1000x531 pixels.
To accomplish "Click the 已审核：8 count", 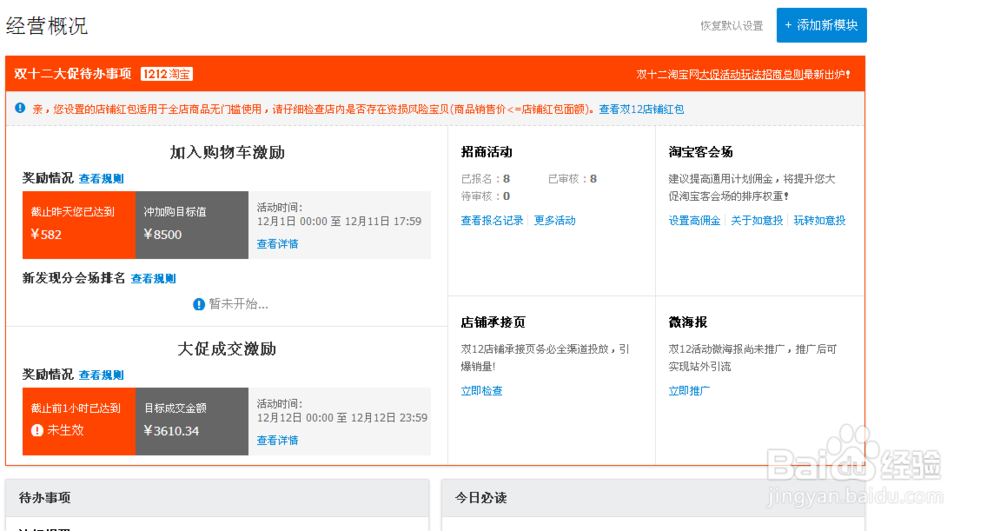I will click(x=573, y=179).
